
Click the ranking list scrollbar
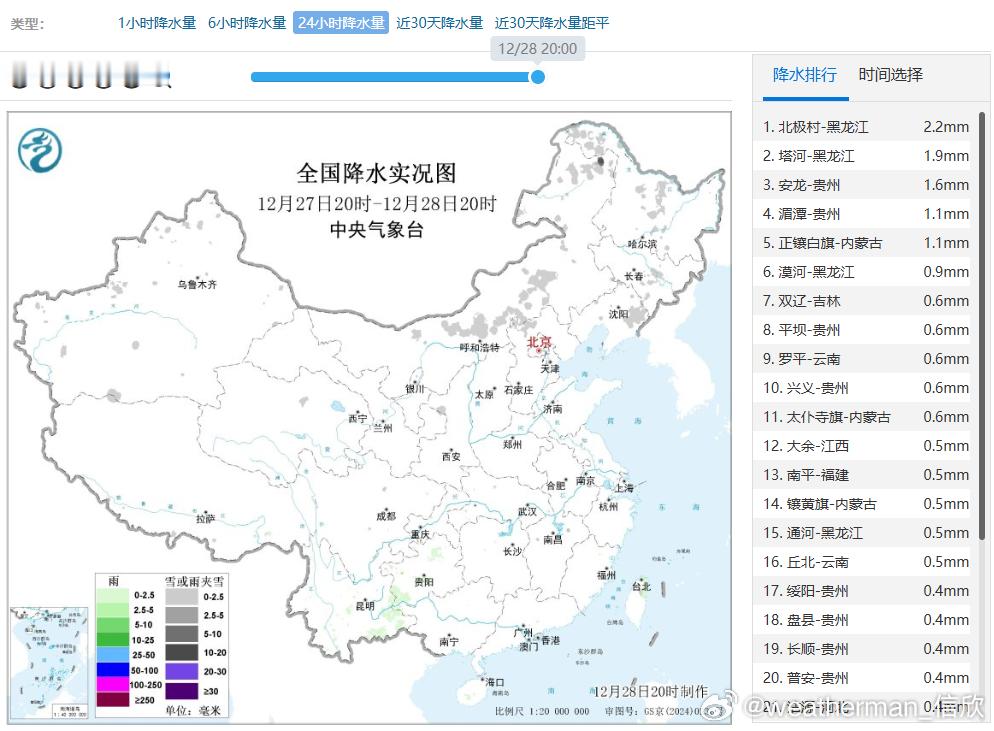[982, 327]
